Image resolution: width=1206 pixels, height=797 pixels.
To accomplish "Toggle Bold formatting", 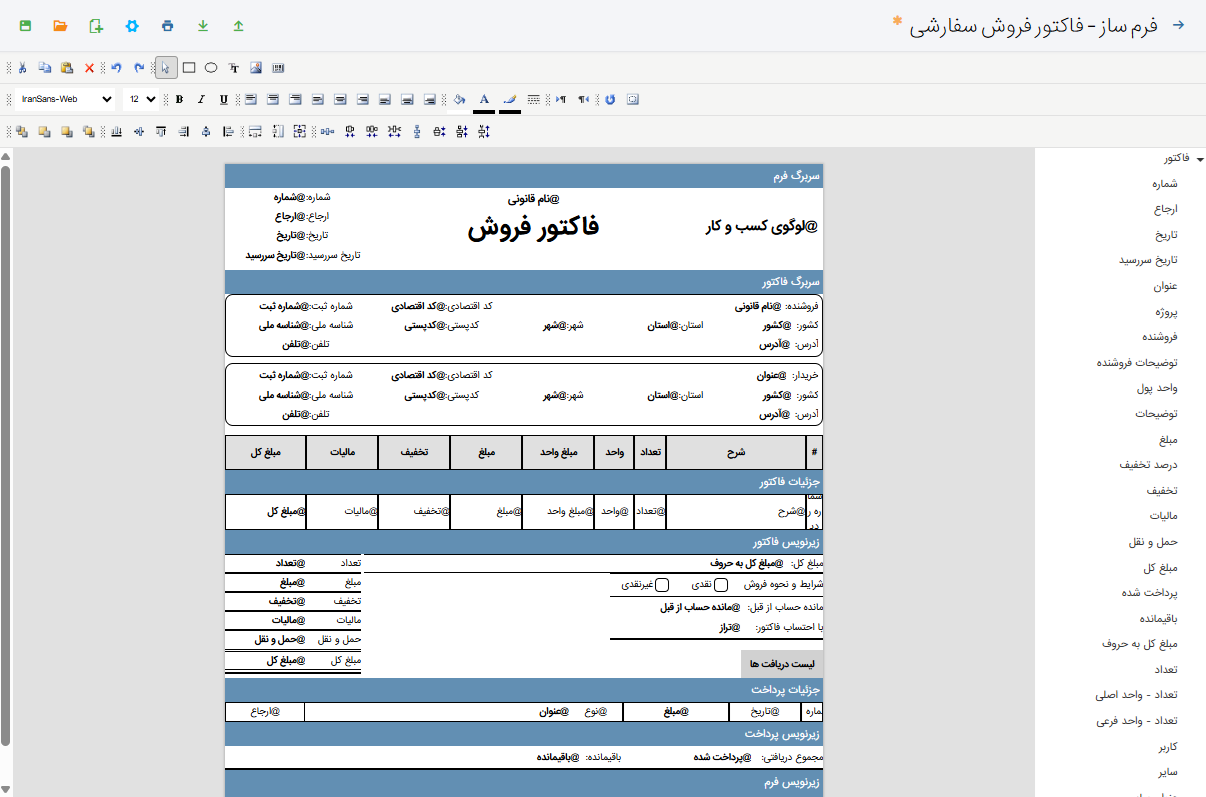I will 179,99.
